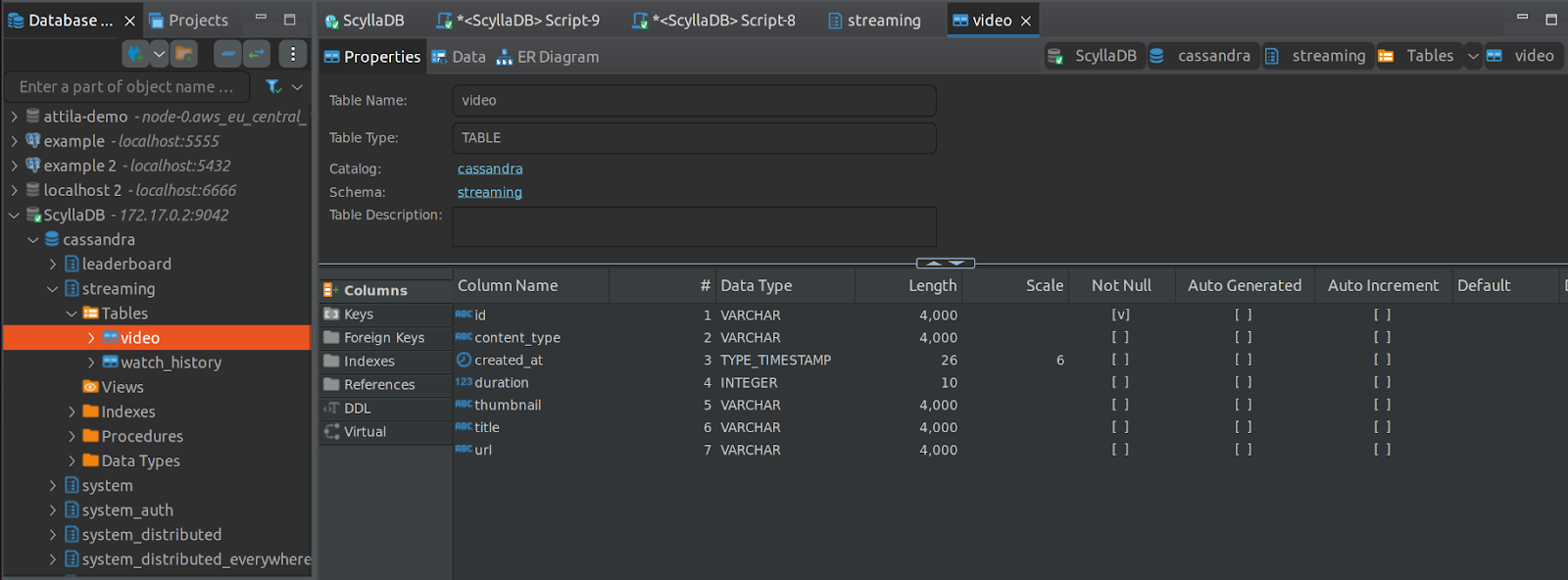The image size is (1568, 580).
Task: Expand the leaderboard schema node
Action: click(x=53, y=264)
